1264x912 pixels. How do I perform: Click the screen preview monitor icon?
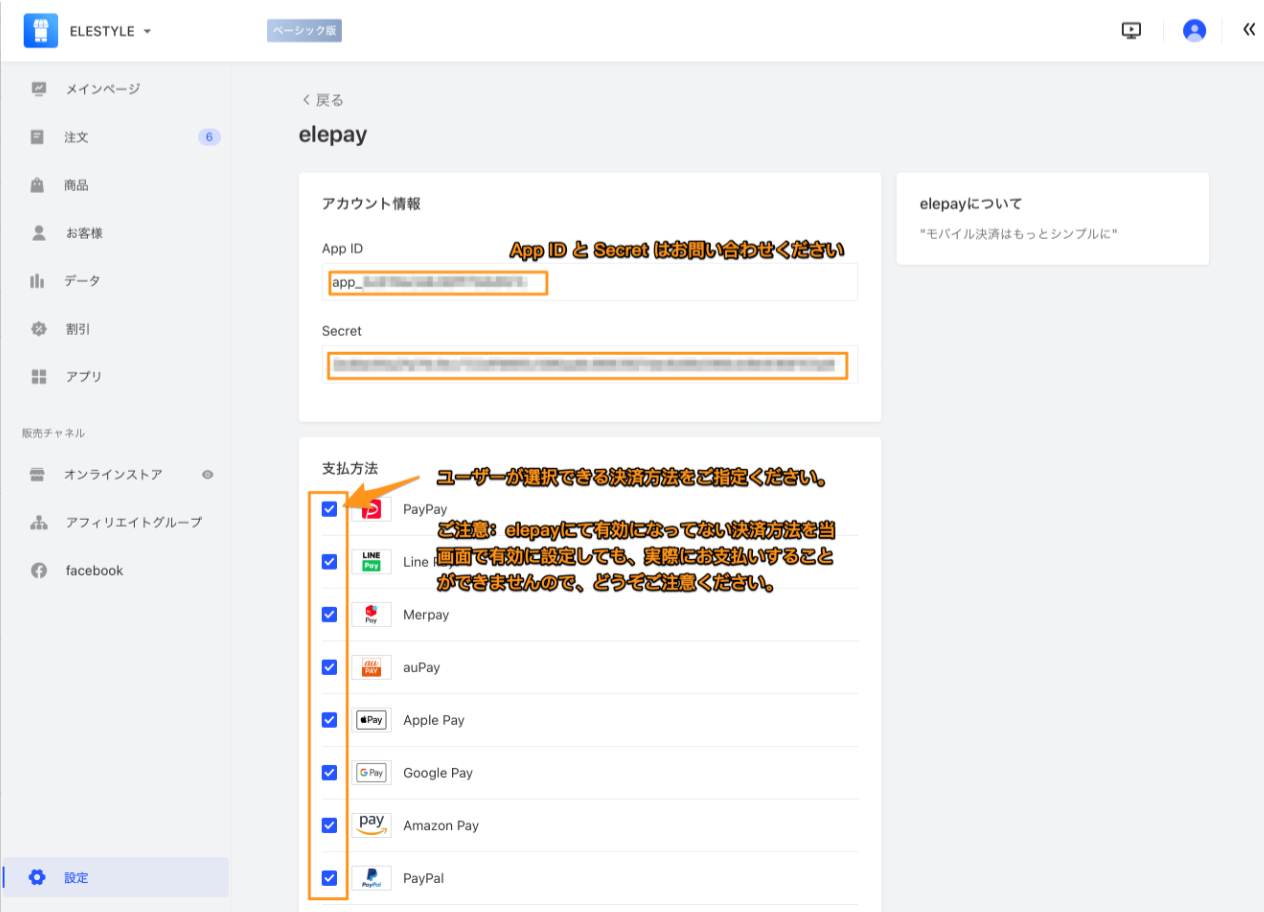[x=1131, y=29]
